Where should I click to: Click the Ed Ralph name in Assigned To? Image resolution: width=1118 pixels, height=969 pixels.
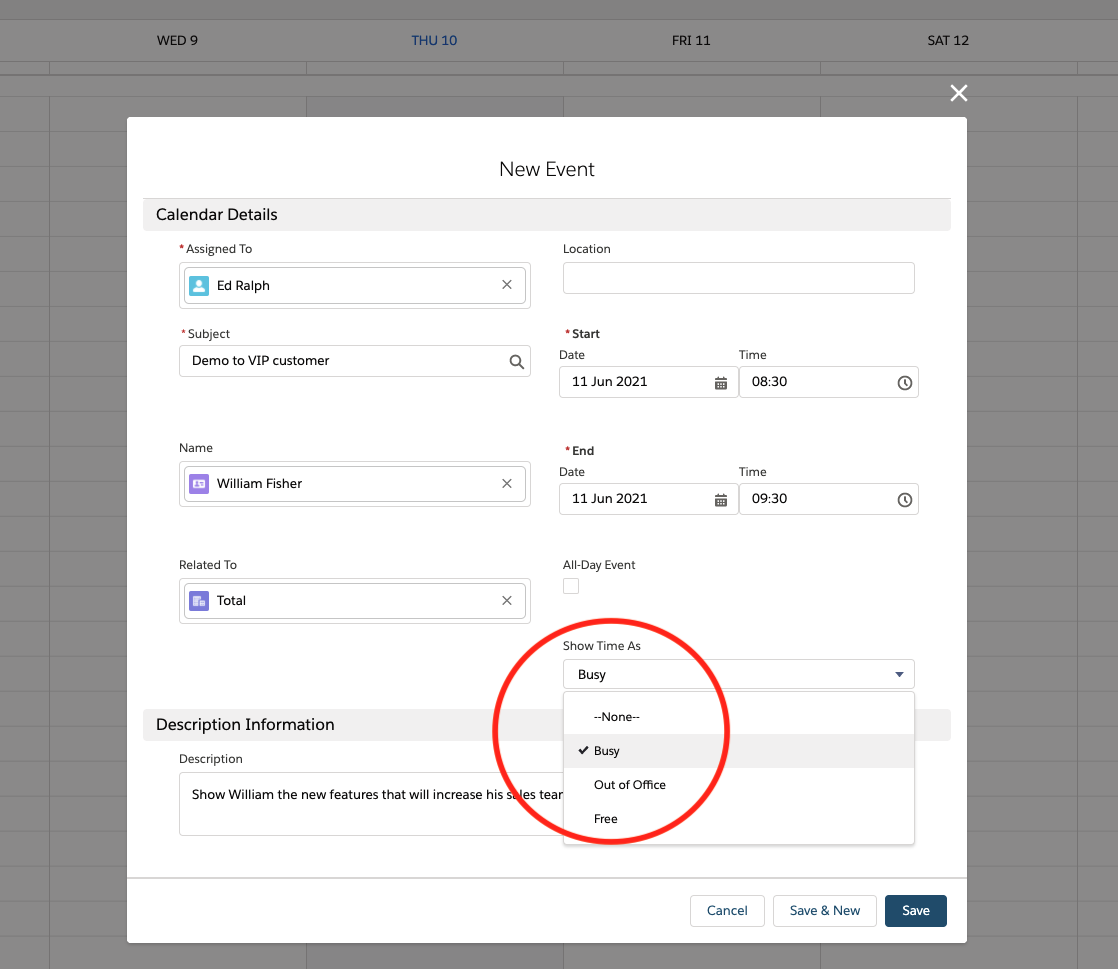[x=243, y=285]
